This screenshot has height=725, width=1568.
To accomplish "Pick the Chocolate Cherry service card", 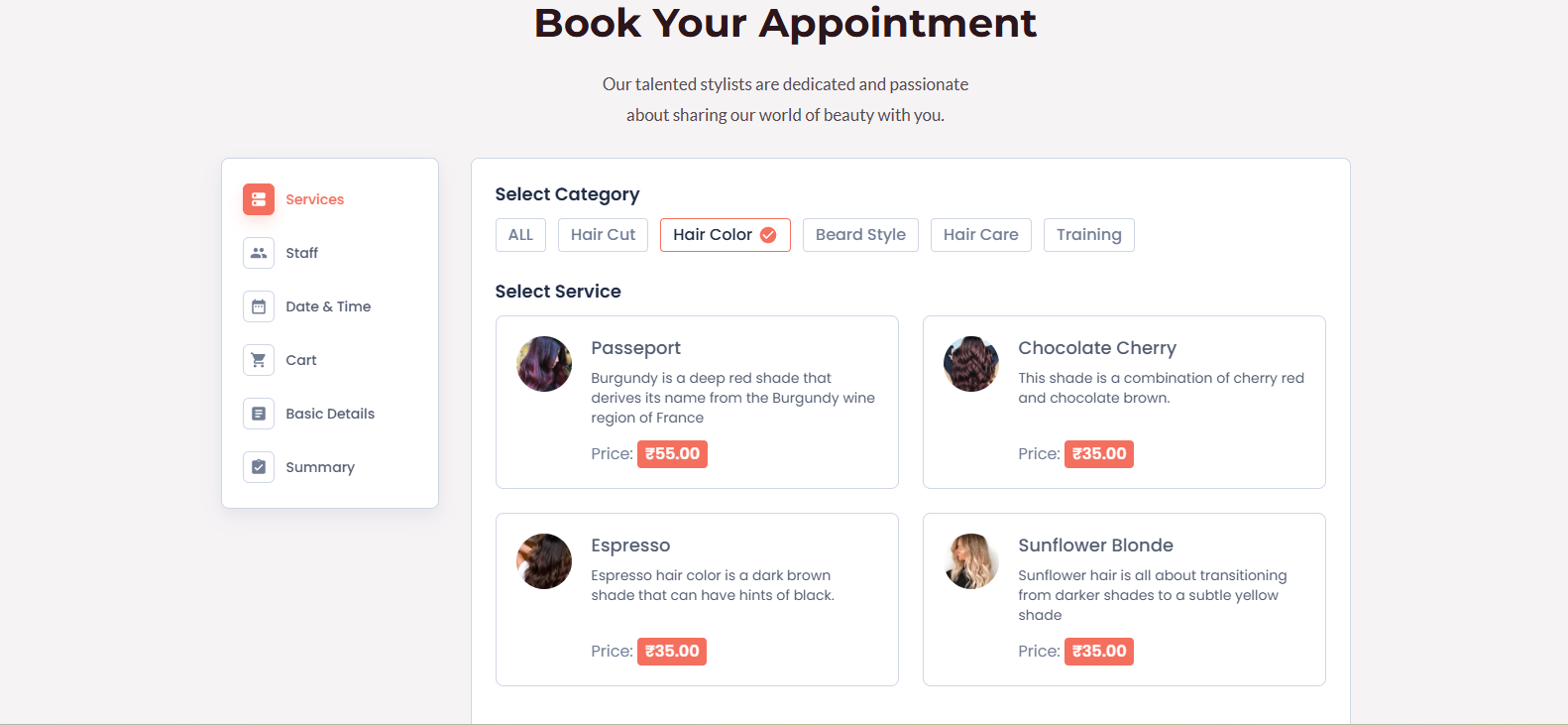I will (1124, 402).
